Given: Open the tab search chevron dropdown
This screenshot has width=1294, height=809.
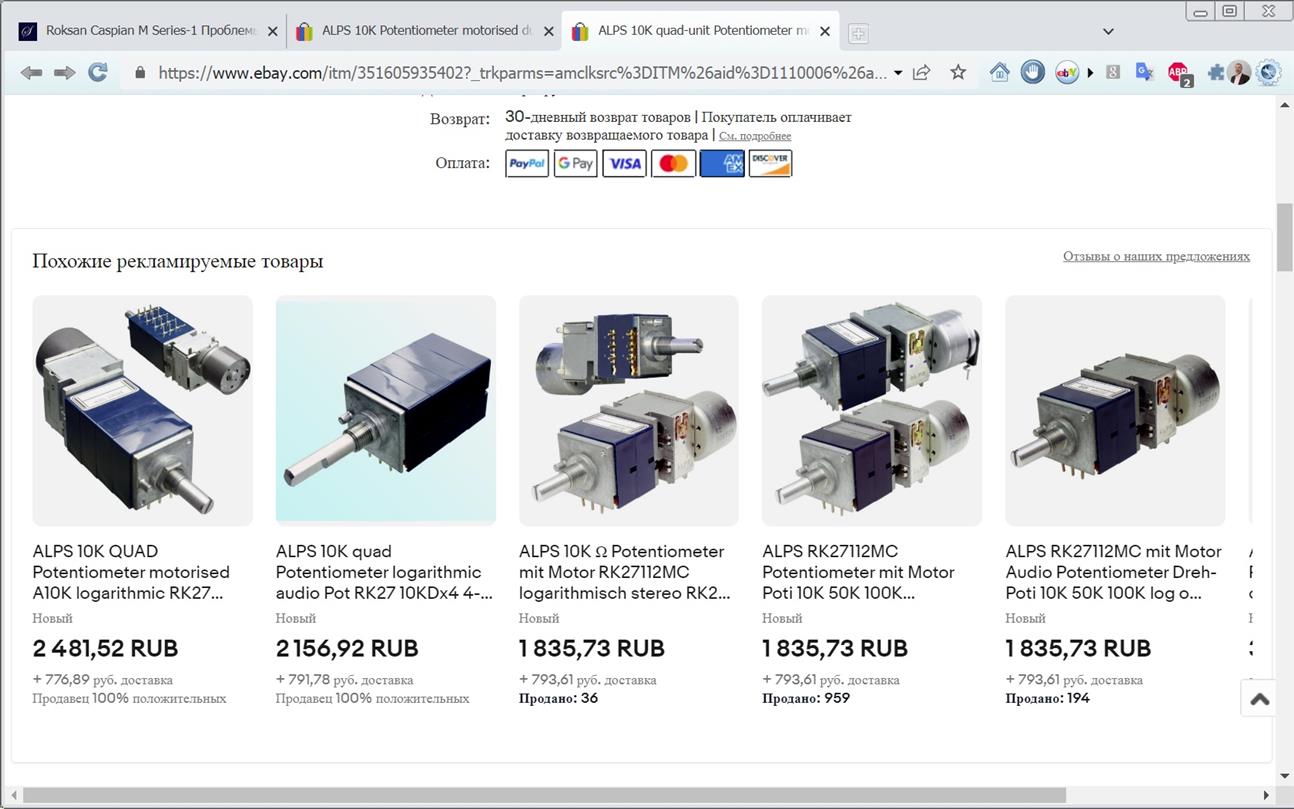Looking at the screenshot, I should point(1108,31).
